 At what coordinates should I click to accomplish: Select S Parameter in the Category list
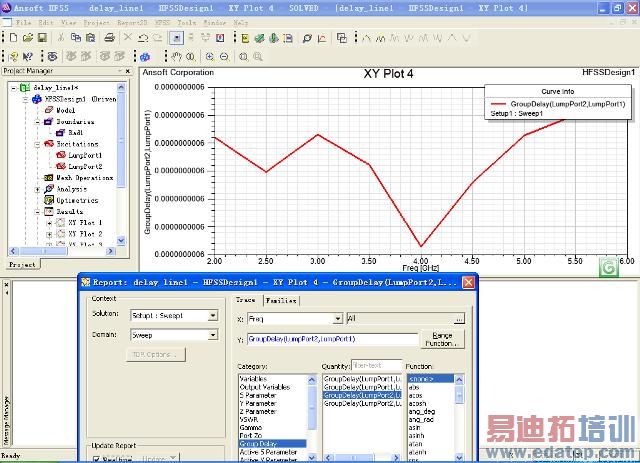tap(258, 395)
